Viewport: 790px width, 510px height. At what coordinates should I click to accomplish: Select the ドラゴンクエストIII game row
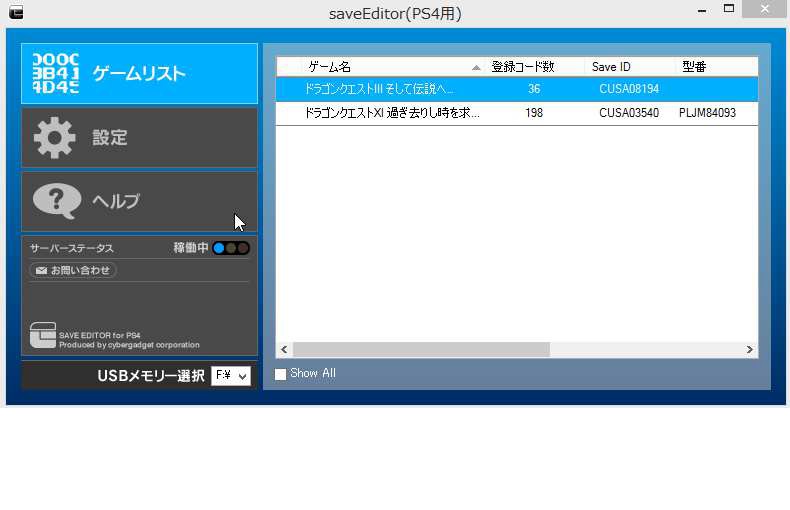pyautogui.click(x=517, y=89)
